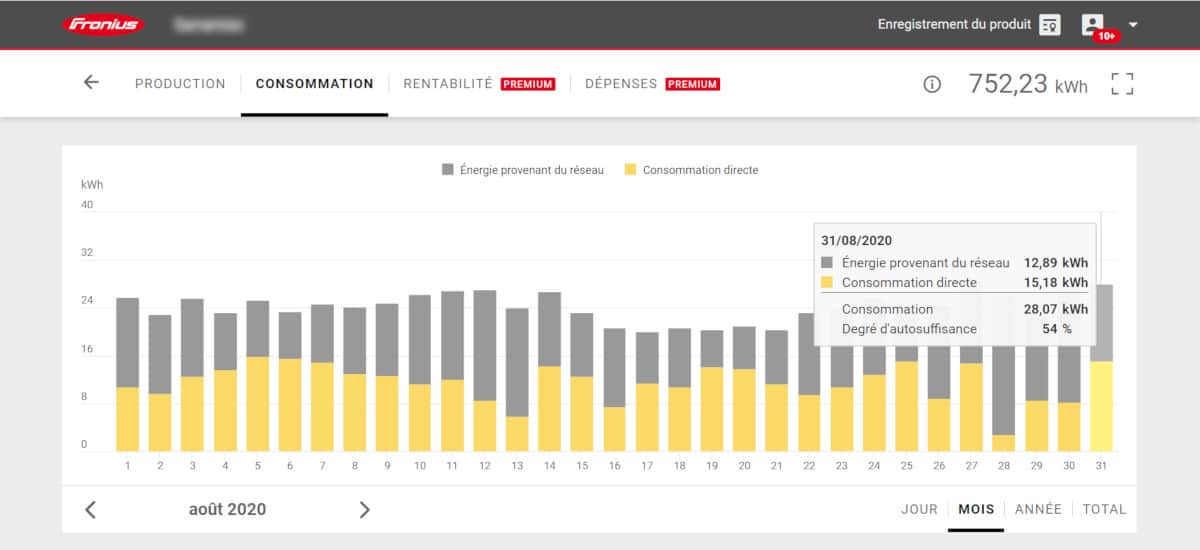Screen dimensions: 1200x550
Task: Click the back arrow
Action: click(x=91, y=83)
